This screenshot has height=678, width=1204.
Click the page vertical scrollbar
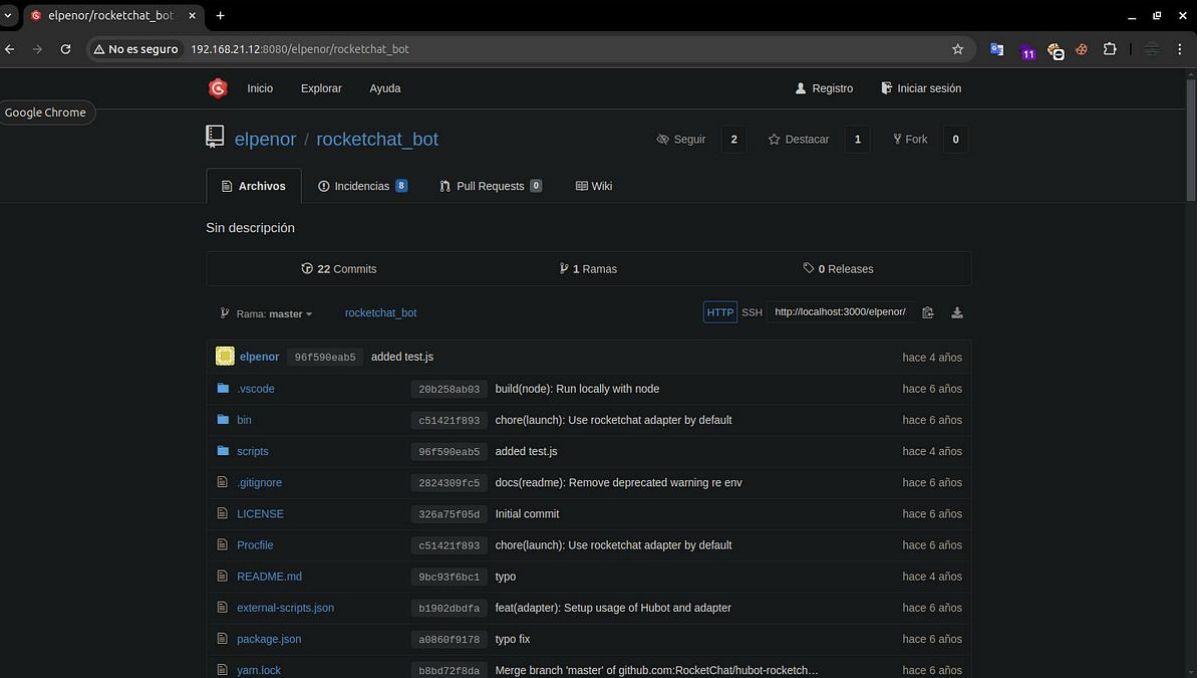click(x=1190, y=140)
